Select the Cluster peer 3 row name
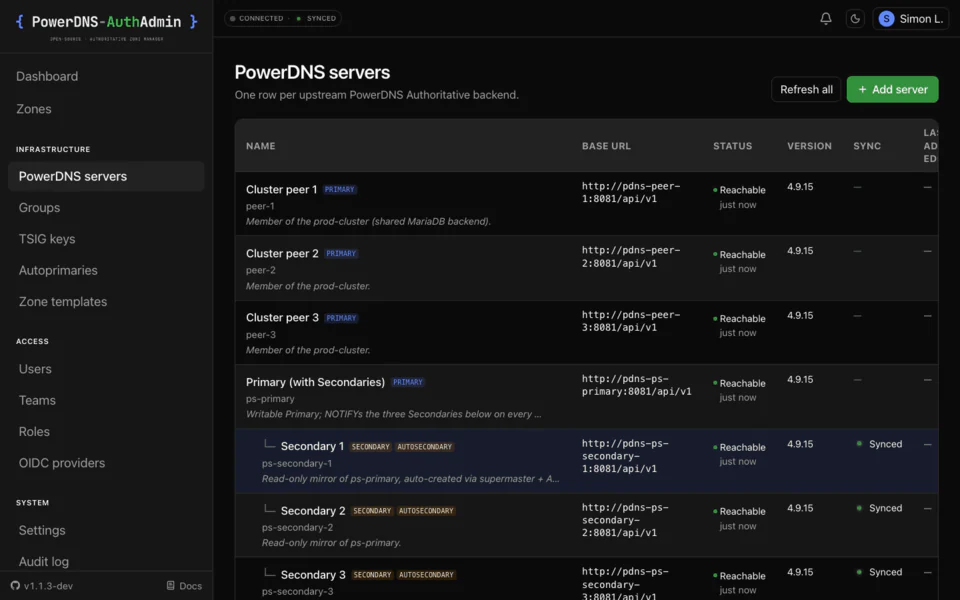 click(x=282, y=318)
